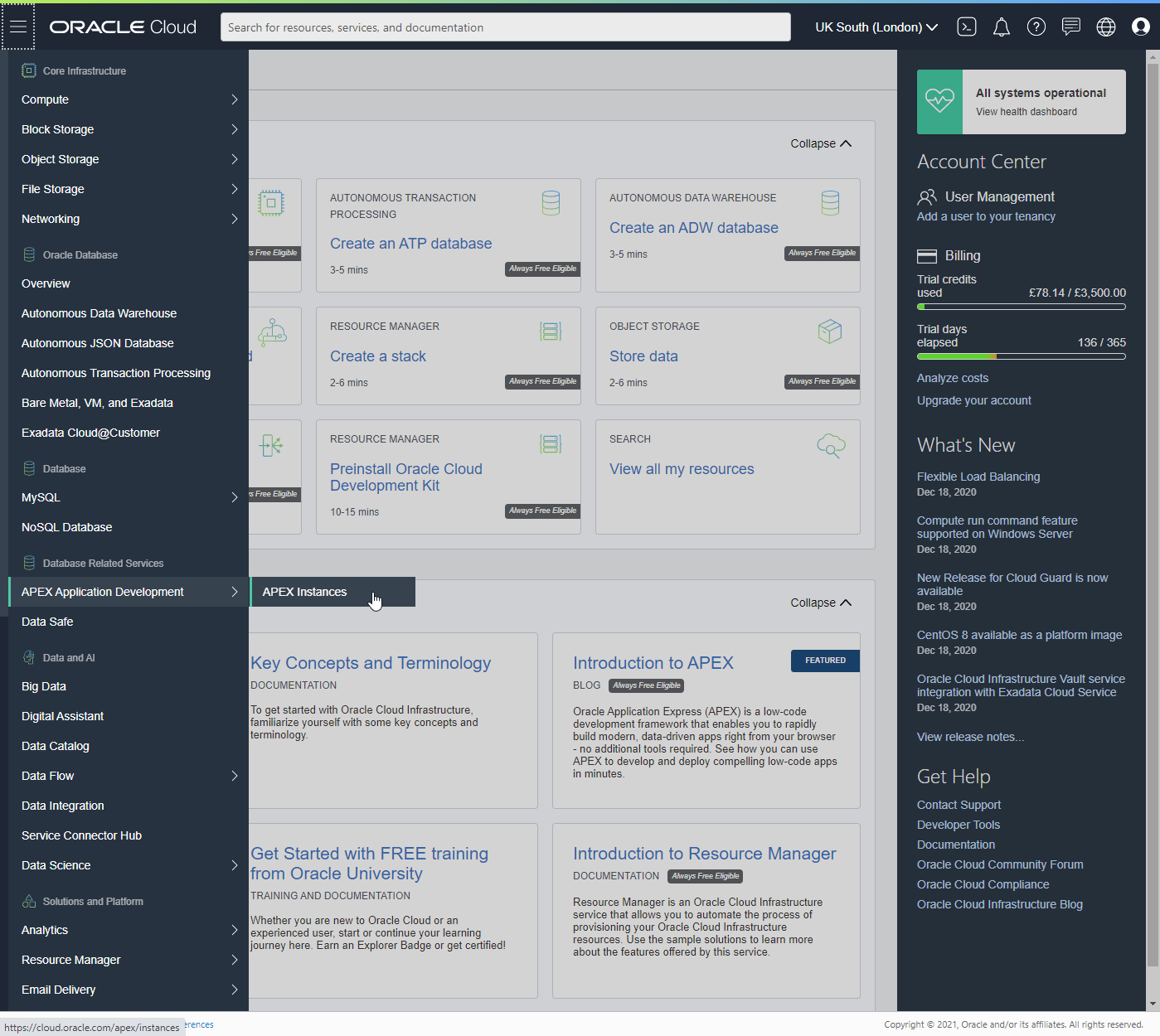Open View health dashboard link
This screenshot has width=1160, height=1036.
(x=1027, y=112)
